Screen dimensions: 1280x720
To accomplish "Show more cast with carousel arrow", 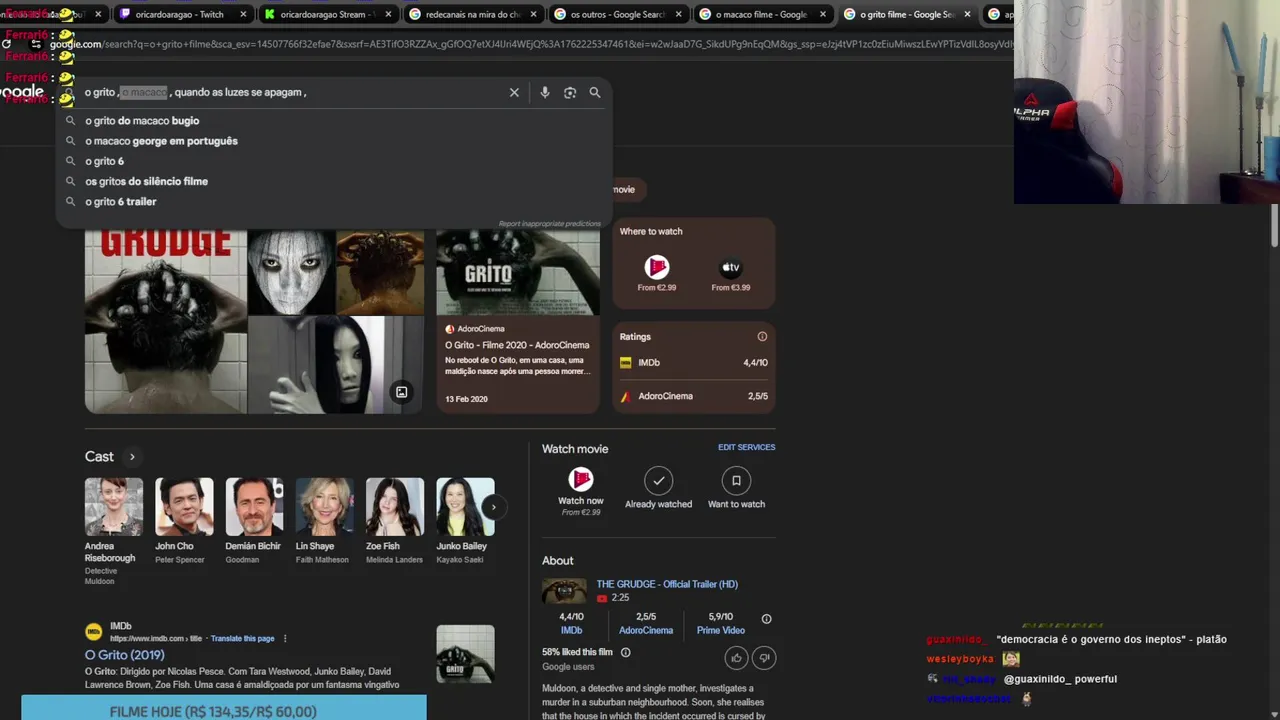I will [492, 507].
